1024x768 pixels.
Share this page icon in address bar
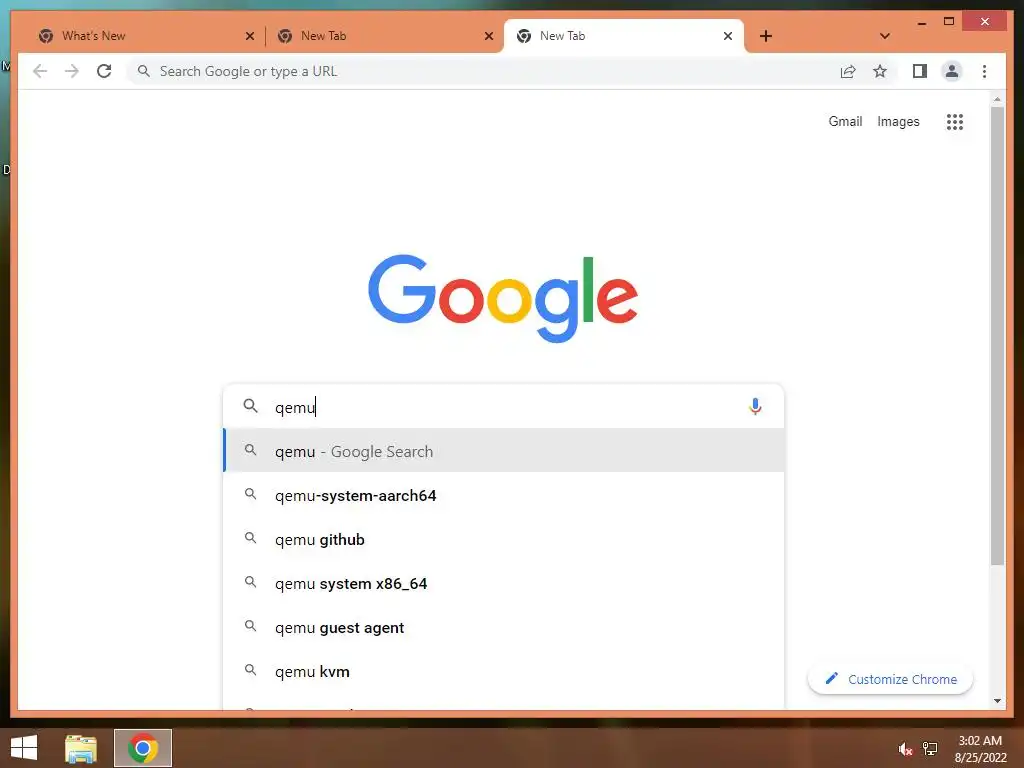coord(848,71)
